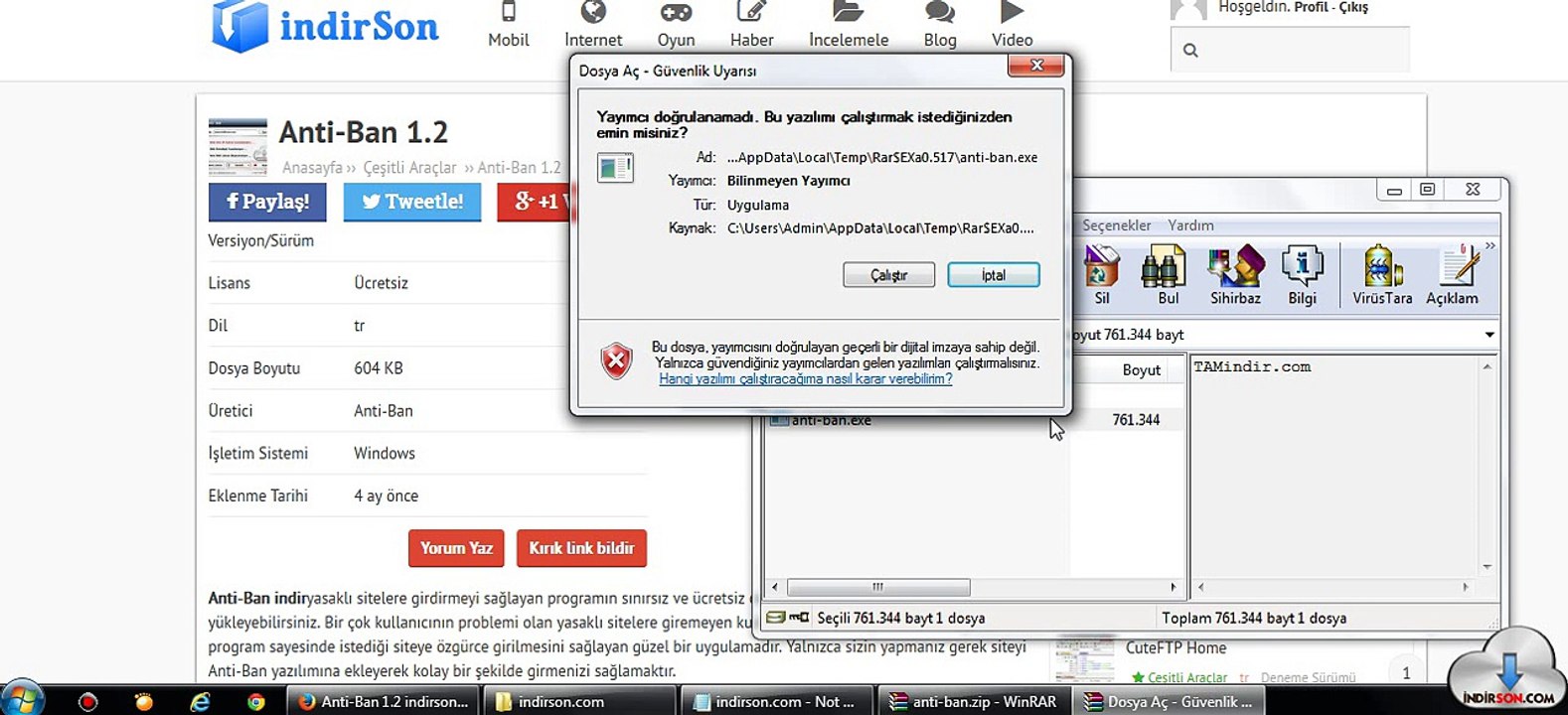The height and width of the screenshot is (715, 1568).
Task: Launch the Sihirbaz wizard in WinRAR
Action: (x=1235, y=274)
